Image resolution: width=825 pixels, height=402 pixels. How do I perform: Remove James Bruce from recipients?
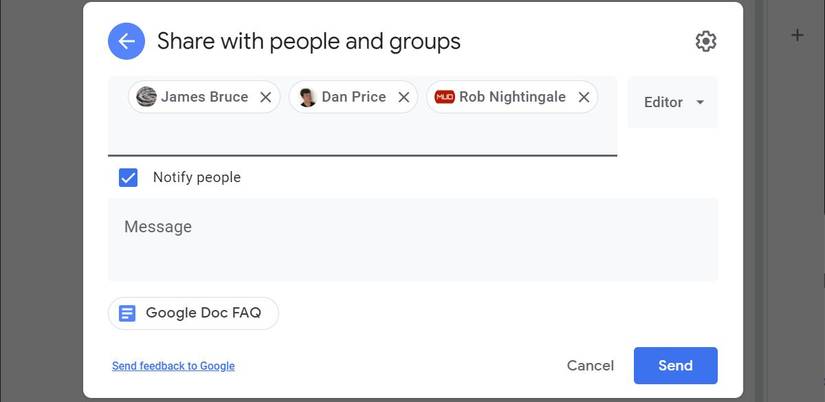266,97
